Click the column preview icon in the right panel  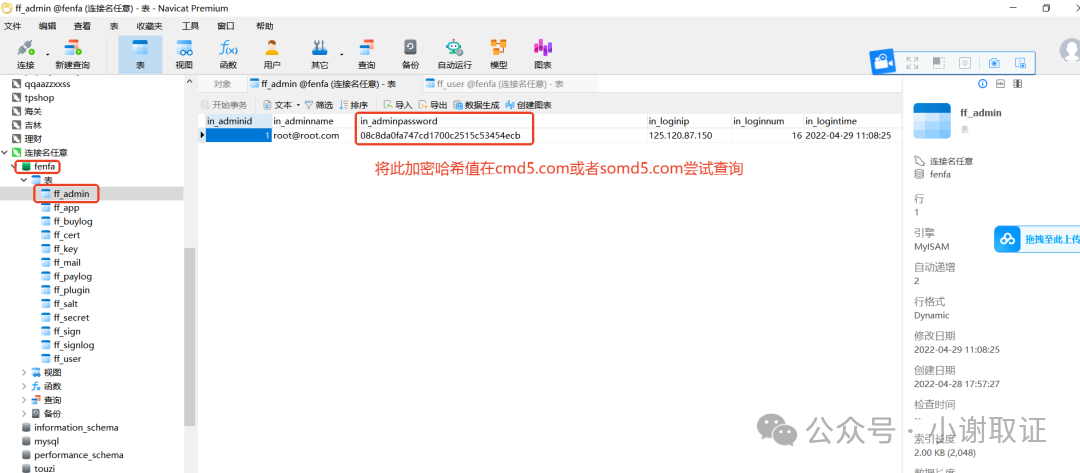[1017, 83]
